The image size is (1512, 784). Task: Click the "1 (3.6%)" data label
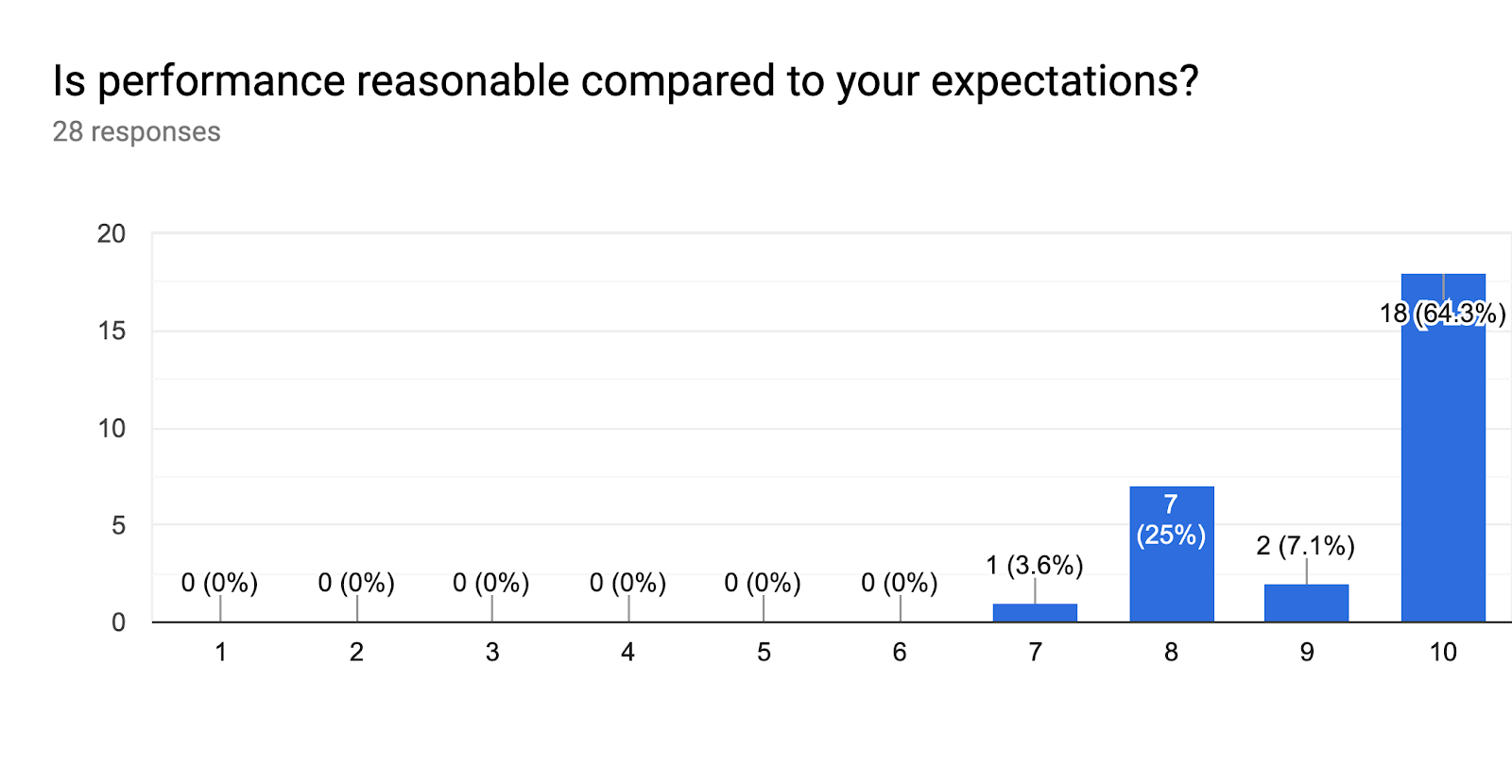click(1034, 566)
